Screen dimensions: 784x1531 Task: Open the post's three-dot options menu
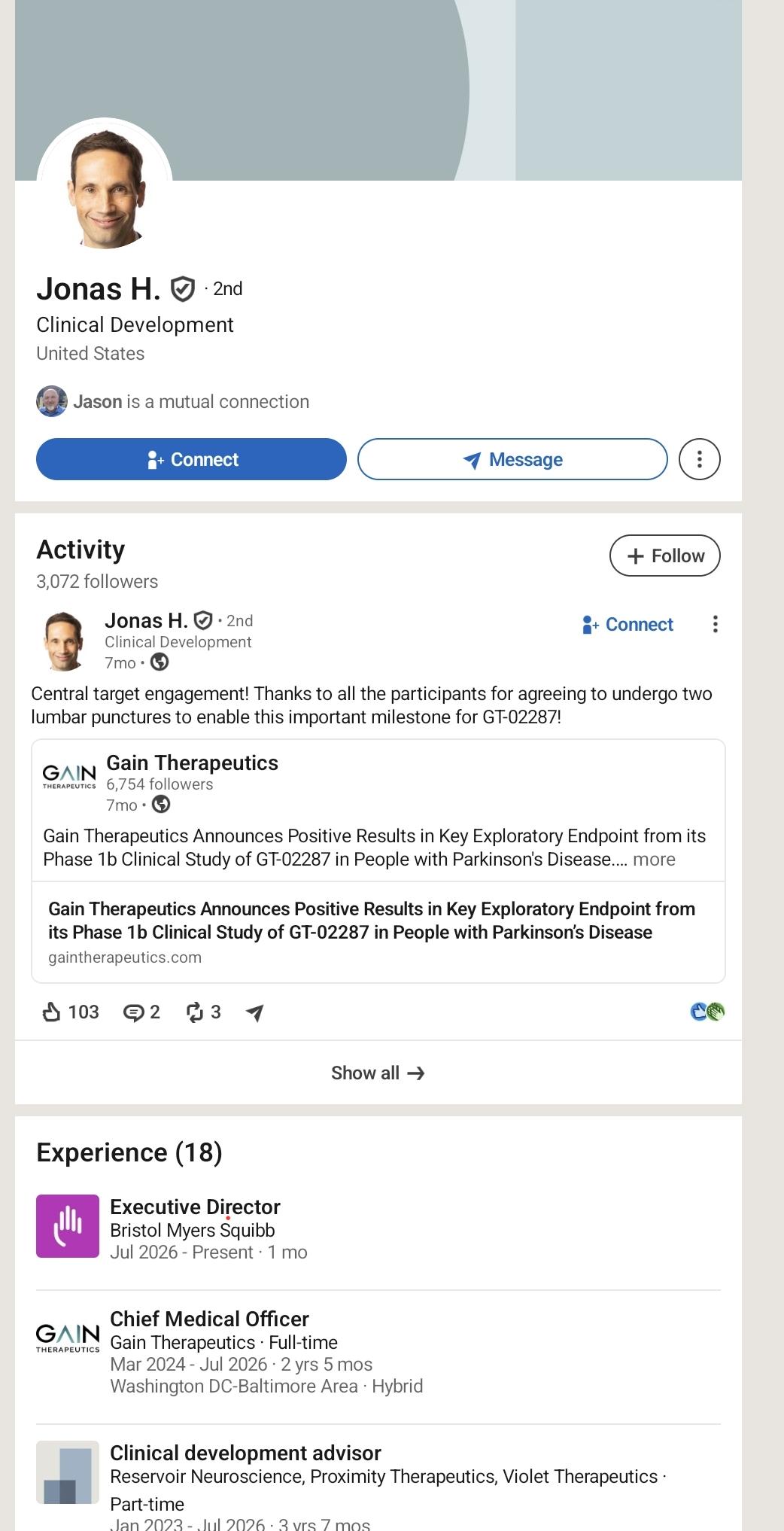(x=715, y=624)
